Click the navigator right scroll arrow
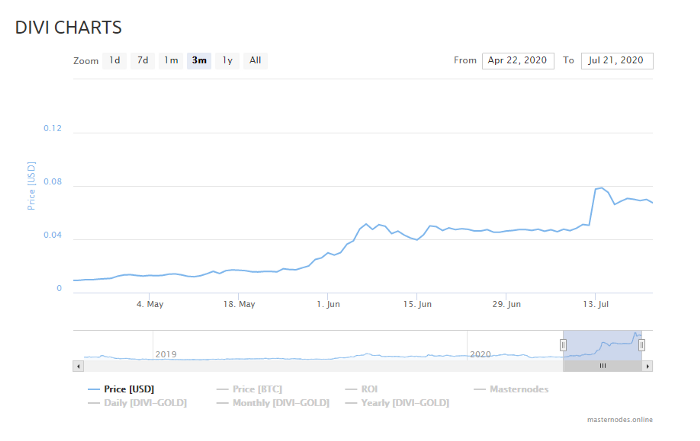 point(647,366)
